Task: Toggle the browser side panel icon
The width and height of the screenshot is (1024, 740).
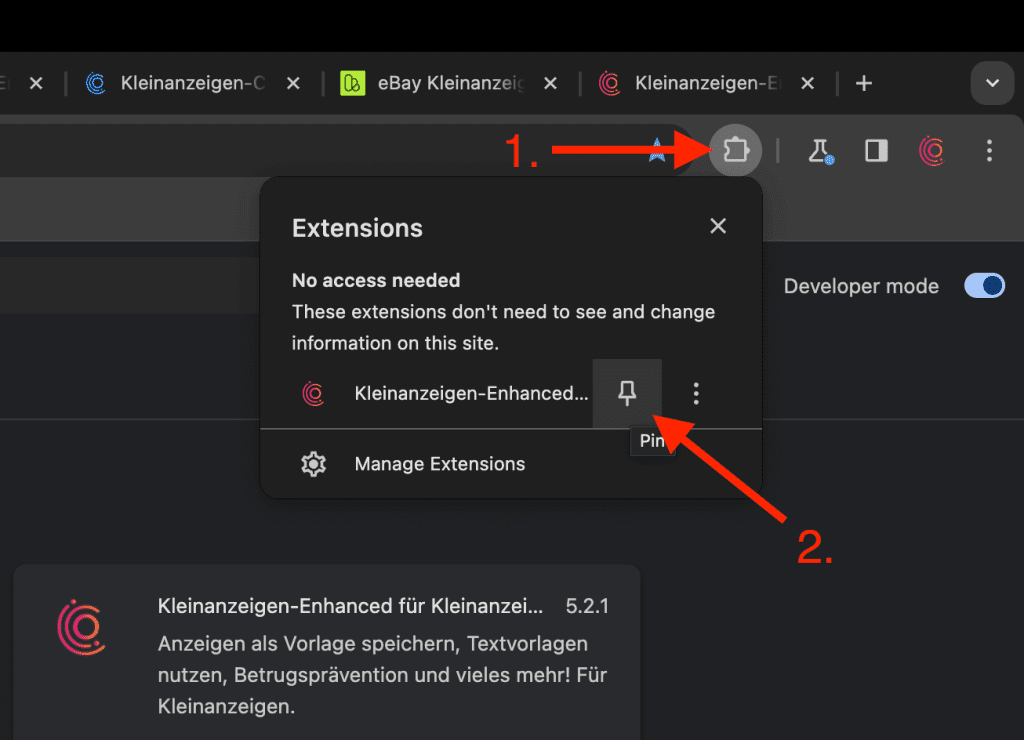Action: (876, 151)
